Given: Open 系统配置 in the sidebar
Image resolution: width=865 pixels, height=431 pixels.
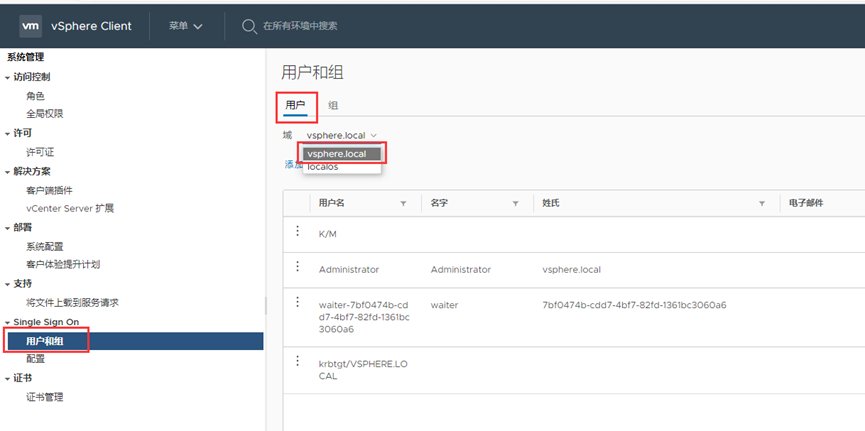Looking at the screenshot, I should click(x=45, y=247).
